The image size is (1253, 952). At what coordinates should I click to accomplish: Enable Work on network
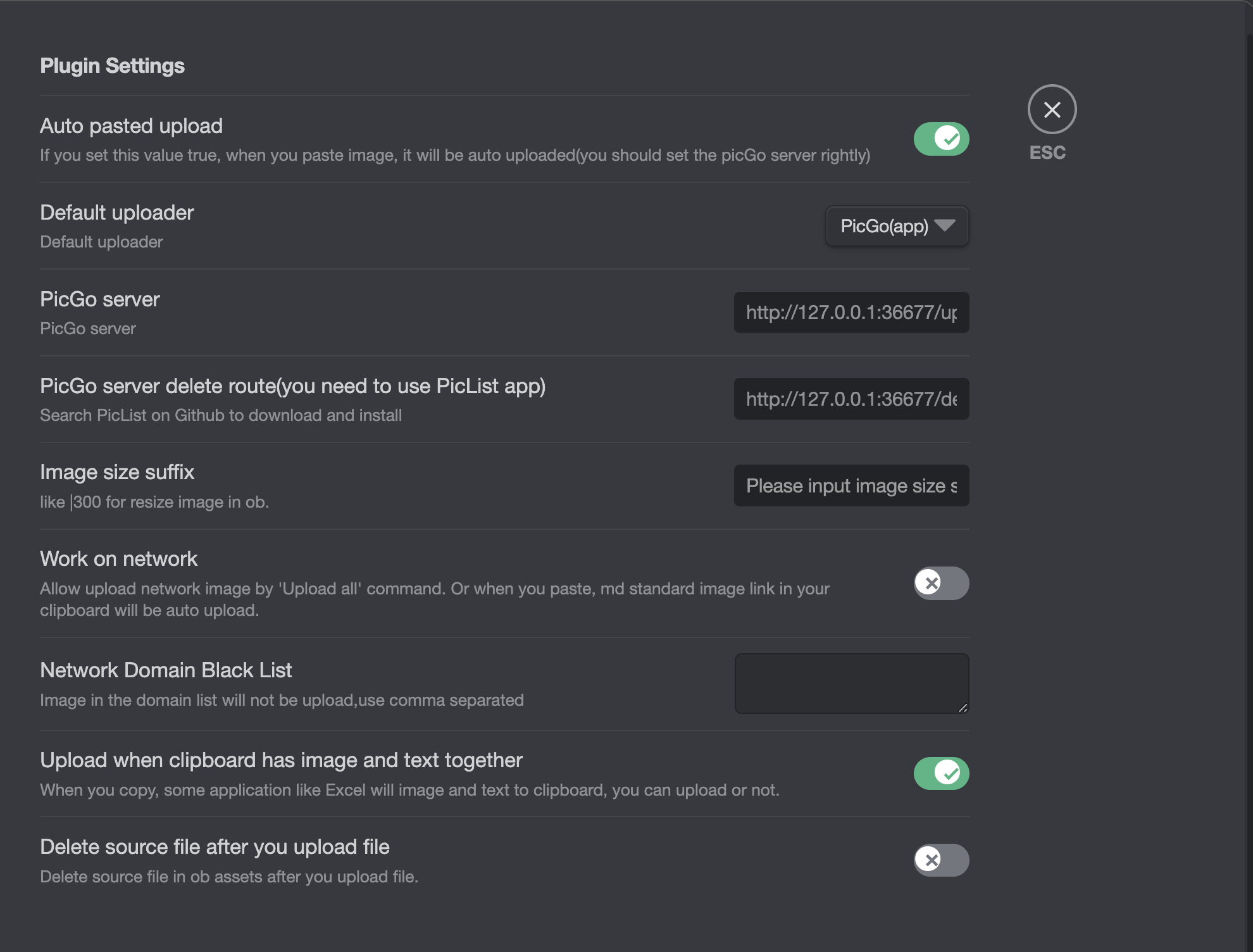tap(941, 584)
